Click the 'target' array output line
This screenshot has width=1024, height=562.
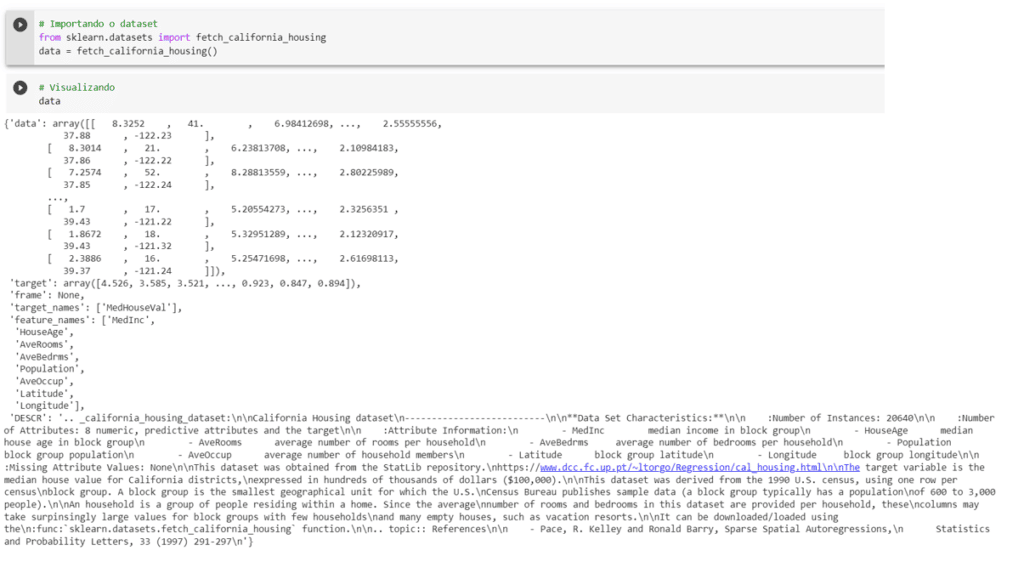185,283
